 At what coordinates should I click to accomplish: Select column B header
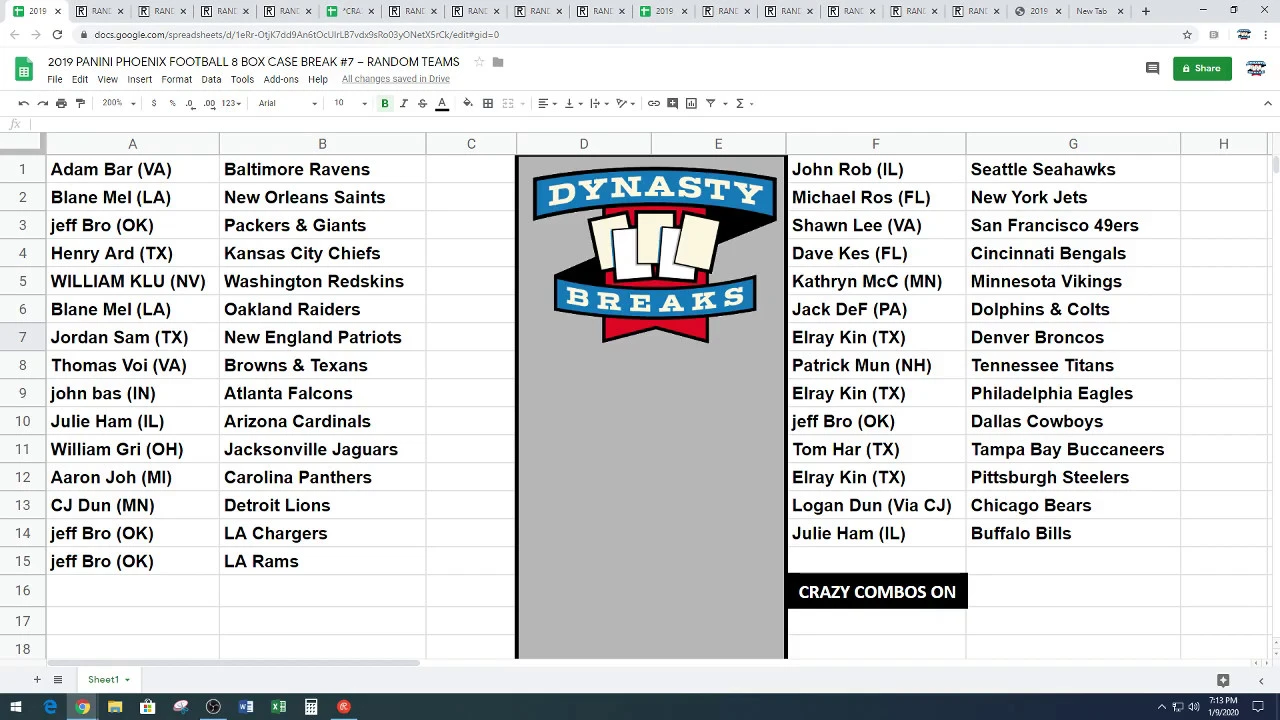[x=322, y=144]
